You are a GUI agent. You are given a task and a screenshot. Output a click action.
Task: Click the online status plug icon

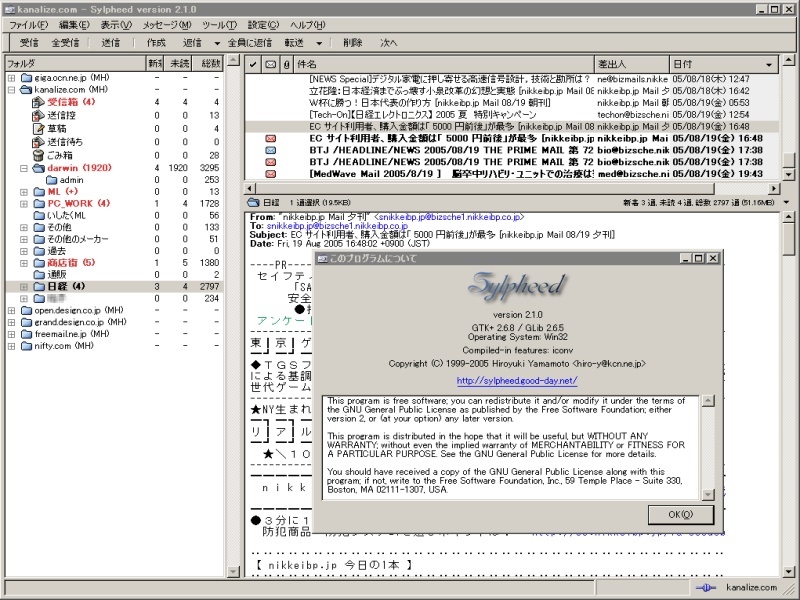(x=706, y=588)
